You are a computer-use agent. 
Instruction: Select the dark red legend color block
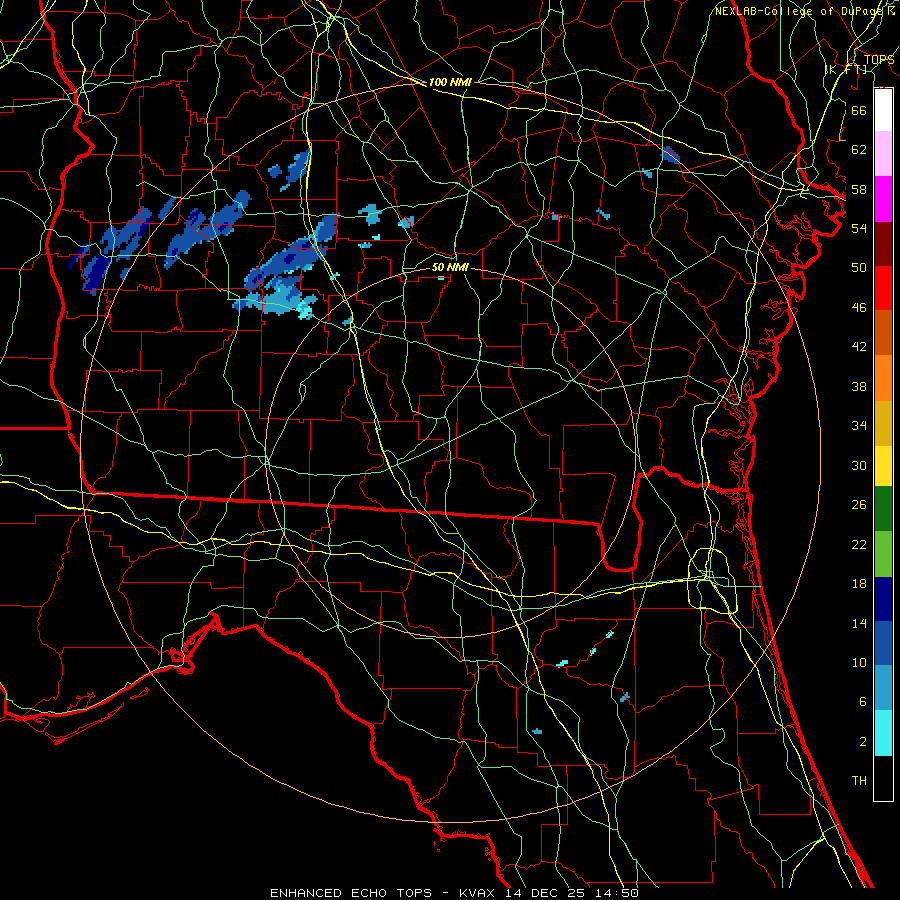click(883, 243)
